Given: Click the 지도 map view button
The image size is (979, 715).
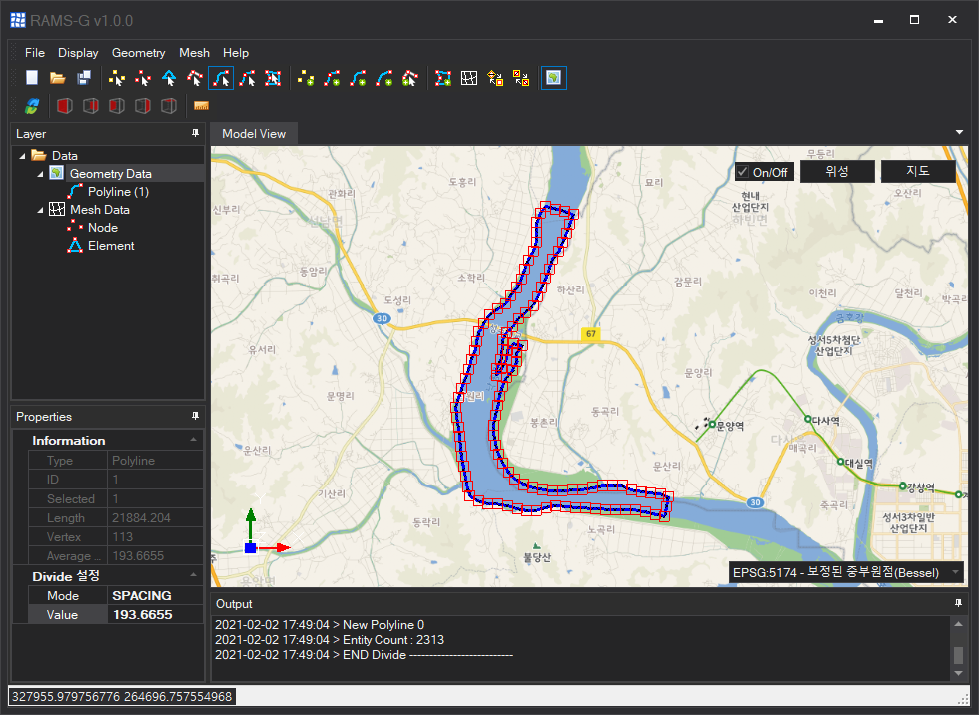Looking at the screenshot, I should point(917,171).
